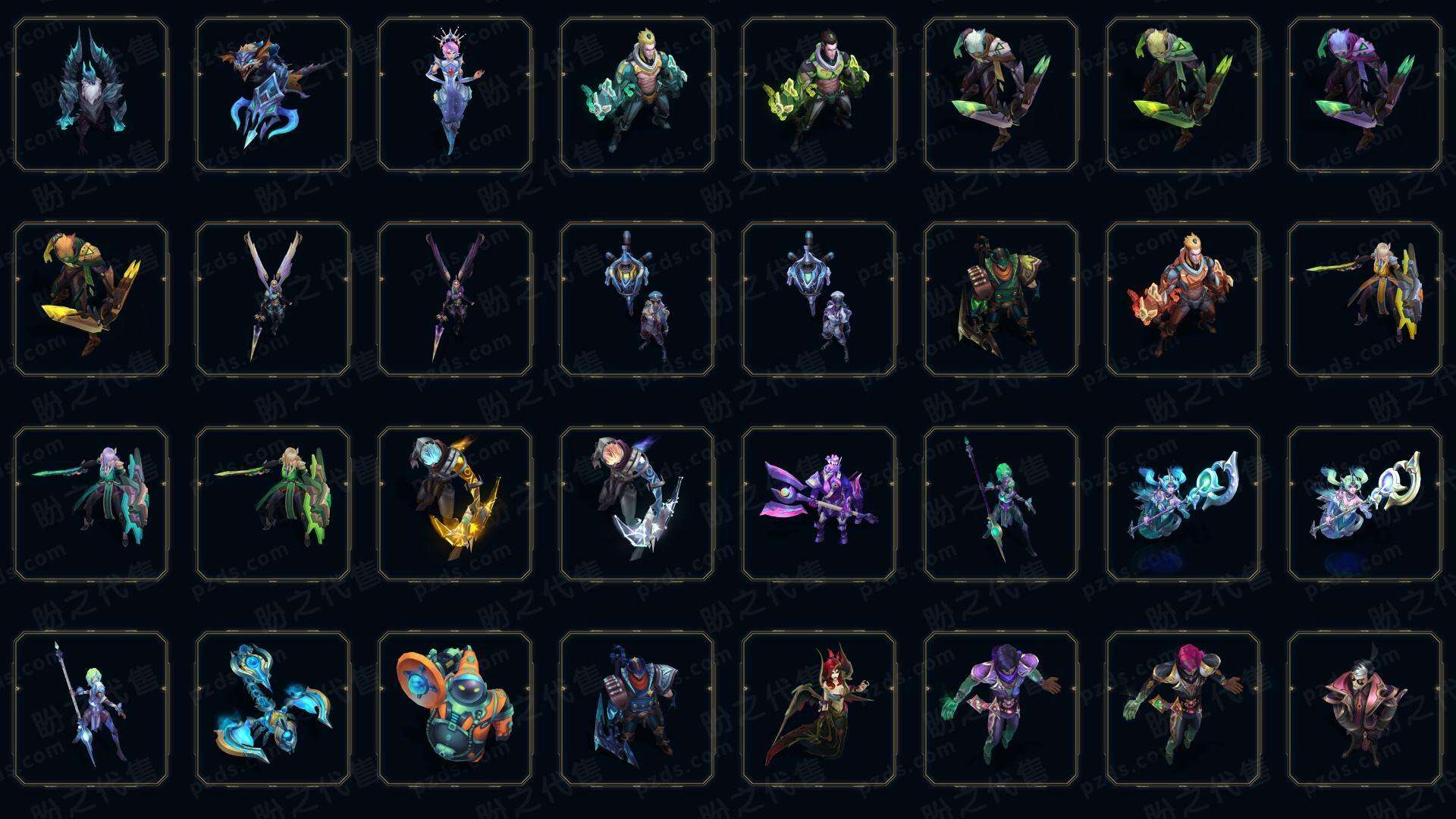Select the orange-armored man with fiery gauntlets
Image resolution: width=1456 pixels, height=819 pixels.
[1182, 299]
